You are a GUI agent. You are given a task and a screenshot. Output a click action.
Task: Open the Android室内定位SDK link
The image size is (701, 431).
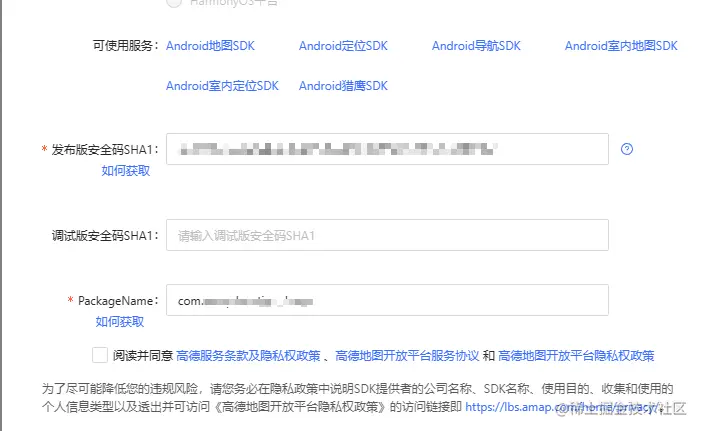[222, 85]
